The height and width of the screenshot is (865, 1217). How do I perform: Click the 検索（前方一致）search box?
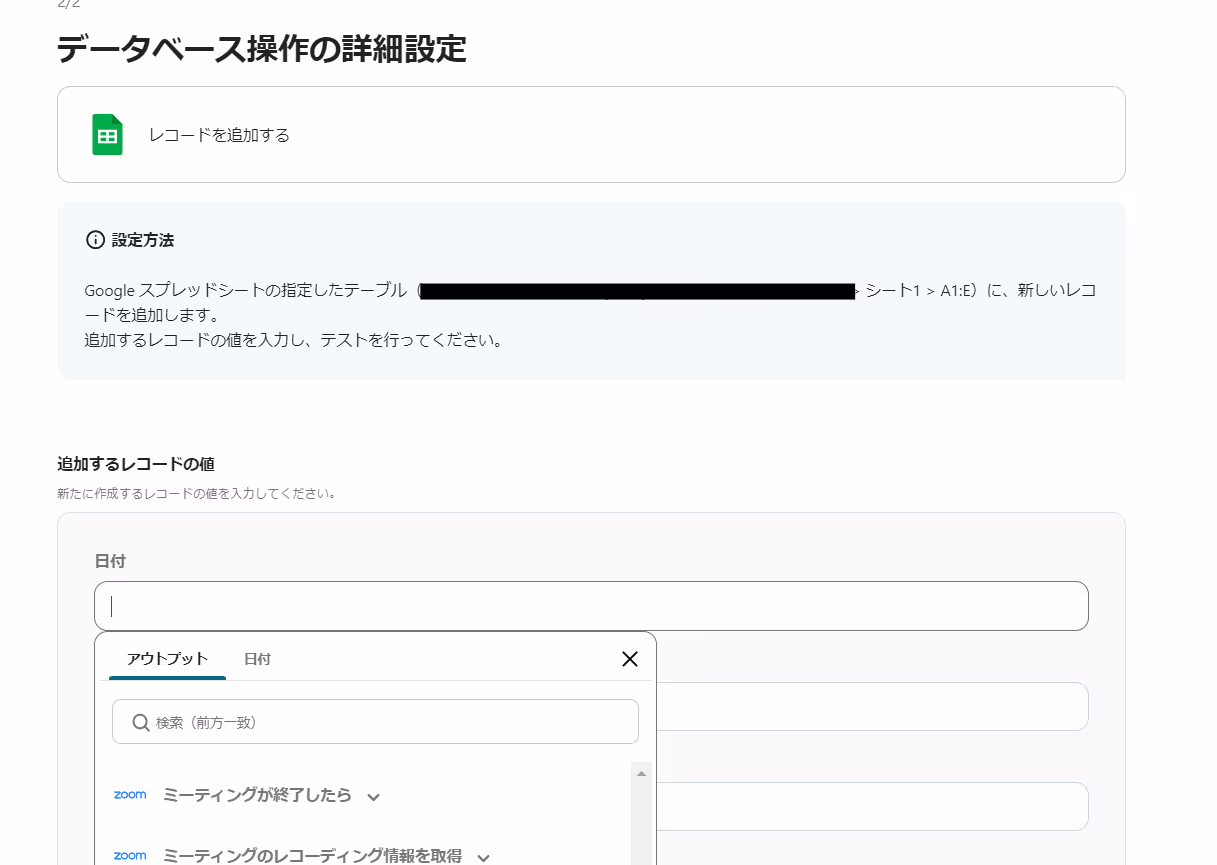pyautogui.click(x=375, y=722)
